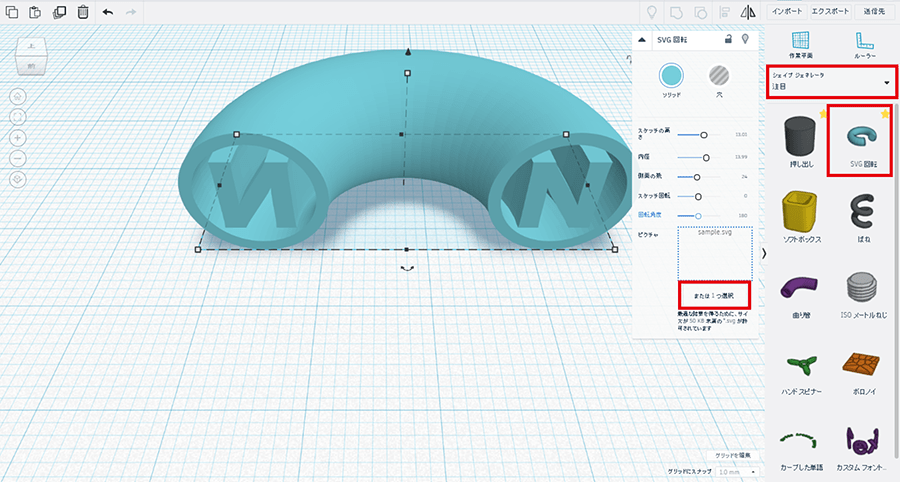900x482 pixels.
Task: Open the シェイプ ジェネレータ category dropdown
Action: point(831,82)
